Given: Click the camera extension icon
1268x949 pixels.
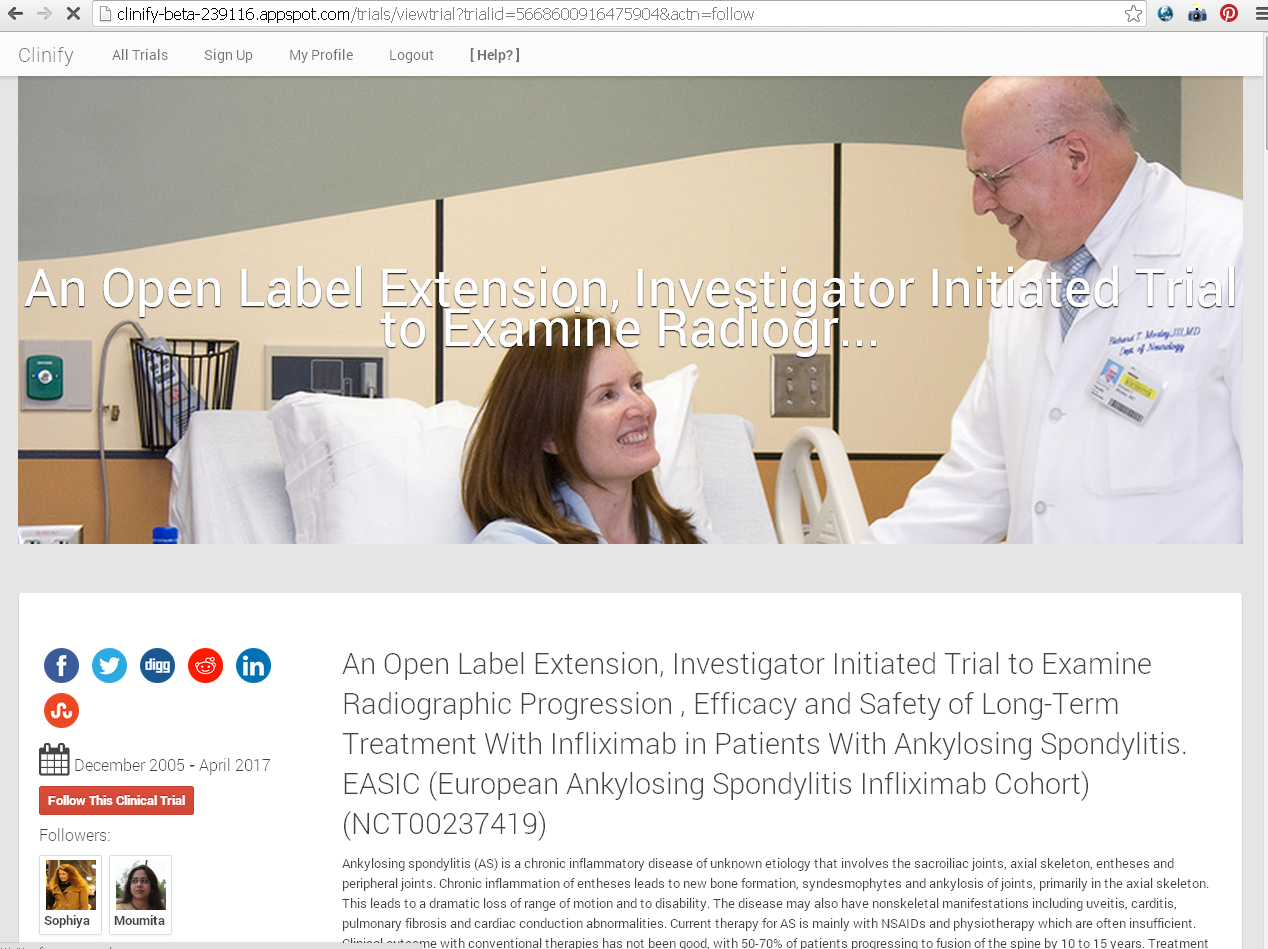Looking at the screenshot, I should (1197, 14).
